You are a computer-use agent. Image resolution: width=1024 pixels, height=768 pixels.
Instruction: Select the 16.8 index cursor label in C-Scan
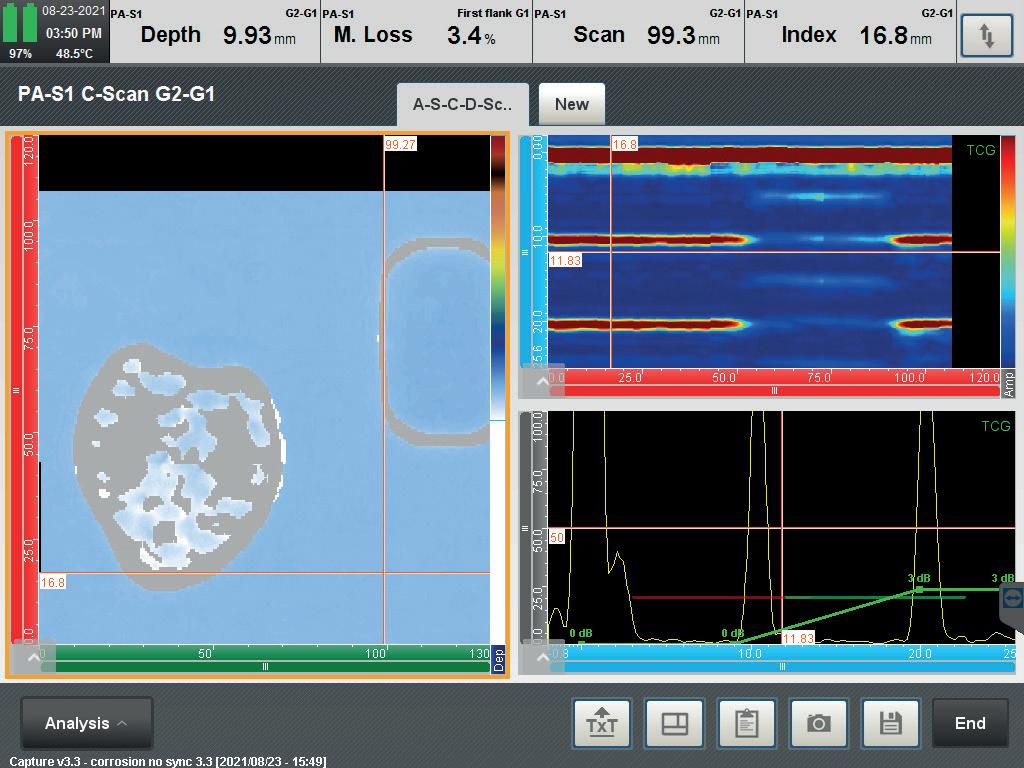[53, 582]
